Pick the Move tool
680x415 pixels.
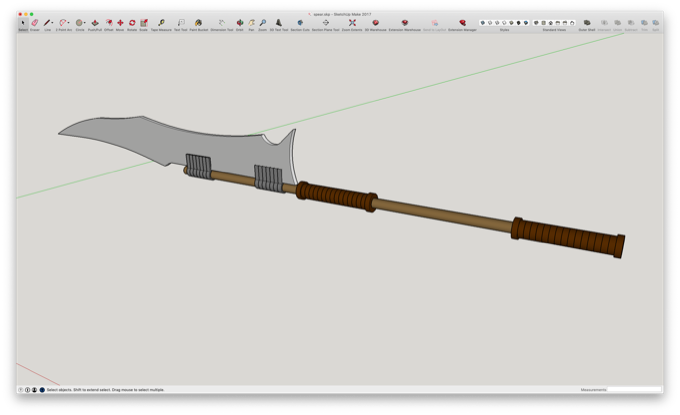[x=120, y=23]
